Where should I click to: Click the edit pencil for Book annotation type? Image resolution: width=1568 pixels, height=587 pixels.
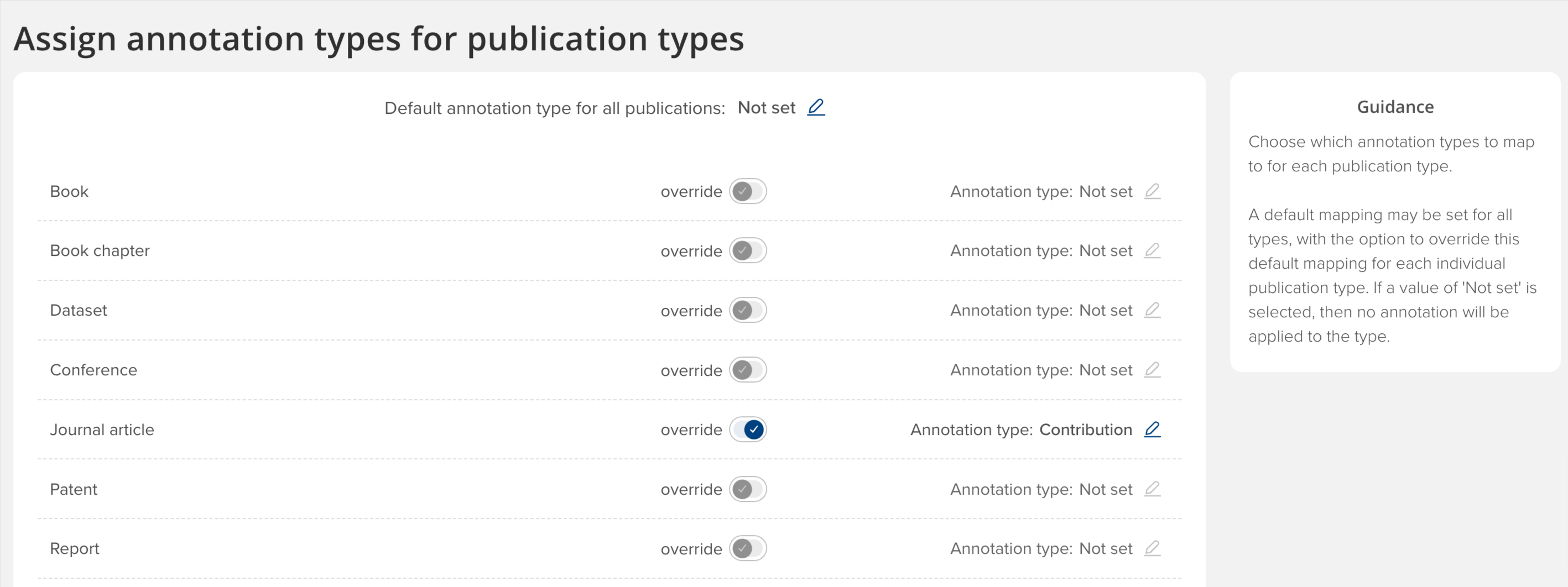click(1152, 192)
